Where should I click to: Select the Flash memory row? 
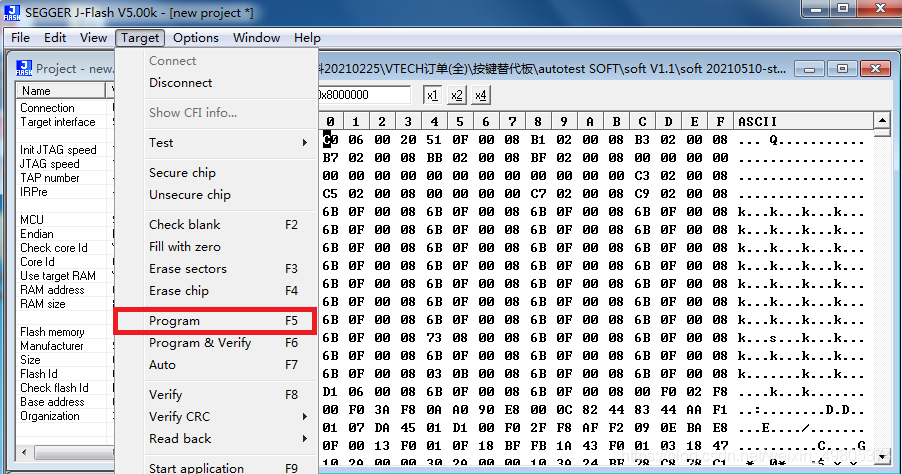(63, 332)
